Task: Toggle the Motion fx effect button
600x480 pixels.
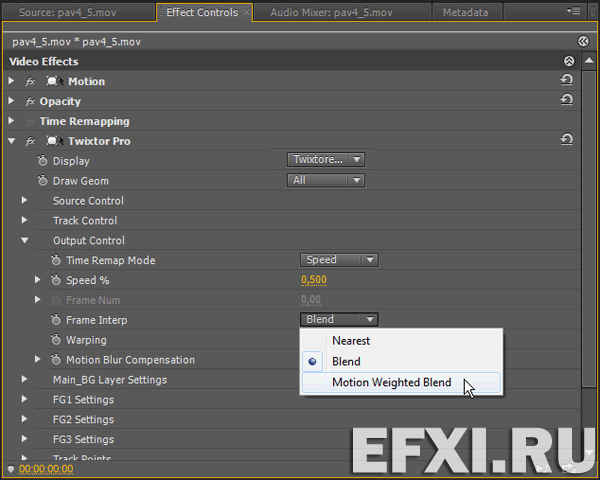Action: [30, 82]
